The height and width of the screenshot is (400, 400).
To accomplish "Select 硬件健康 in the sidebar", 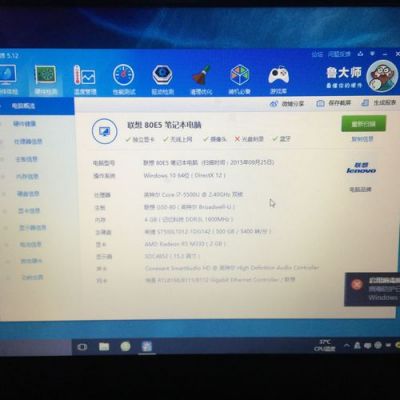I will tap(24, 124).
